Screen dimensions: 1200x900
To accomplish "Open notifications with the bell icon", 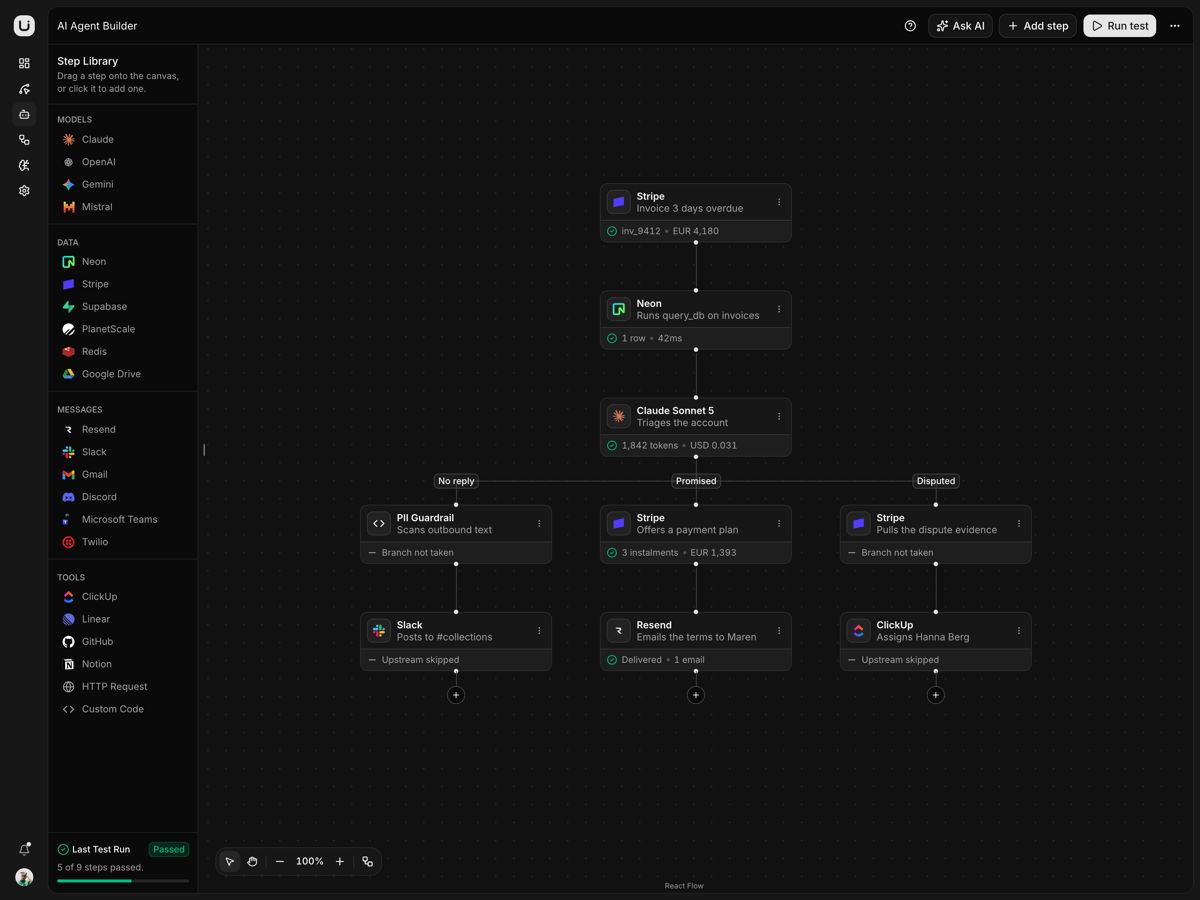I will click(24, 849).
